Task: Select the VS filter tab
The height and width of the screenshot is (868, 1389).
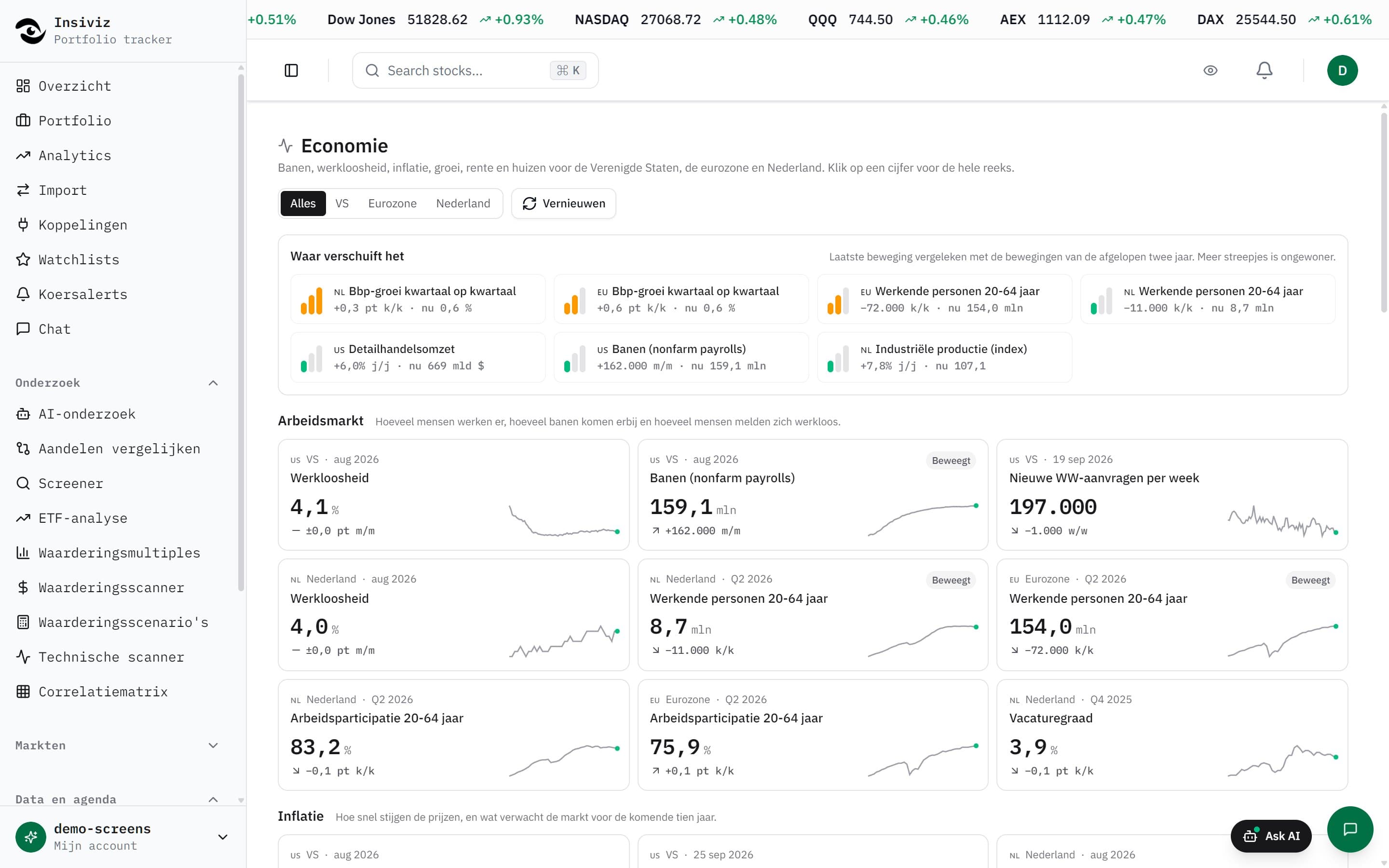Action: 342,203
